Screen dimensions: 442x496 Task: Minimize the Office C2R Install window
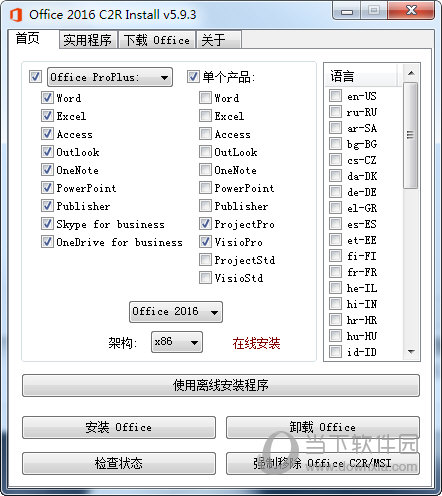point(346,11)
